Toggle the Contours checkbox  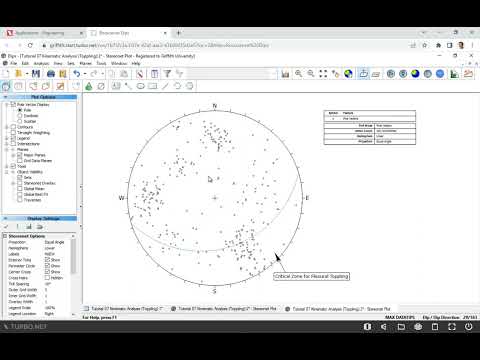[13, 127]
